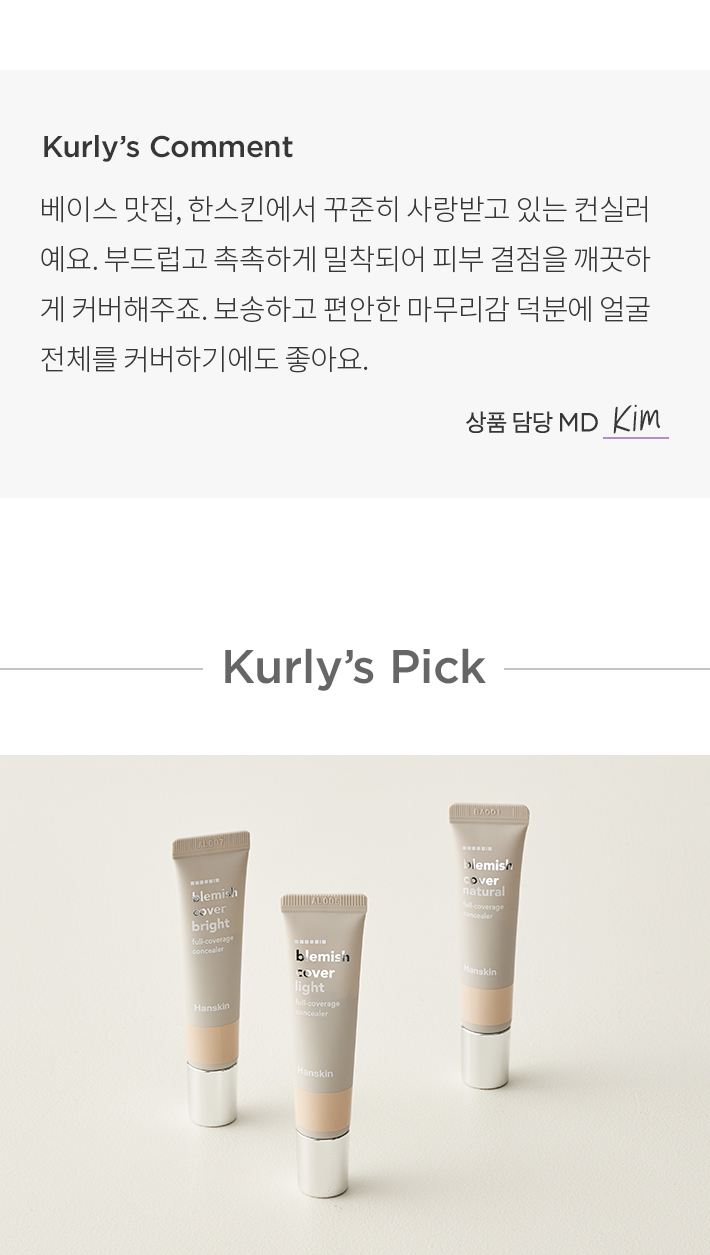Screen dimensions: 710x1255
Task: Pick the beige shade window on bright tube
Action: click(x=215, y=1042)
